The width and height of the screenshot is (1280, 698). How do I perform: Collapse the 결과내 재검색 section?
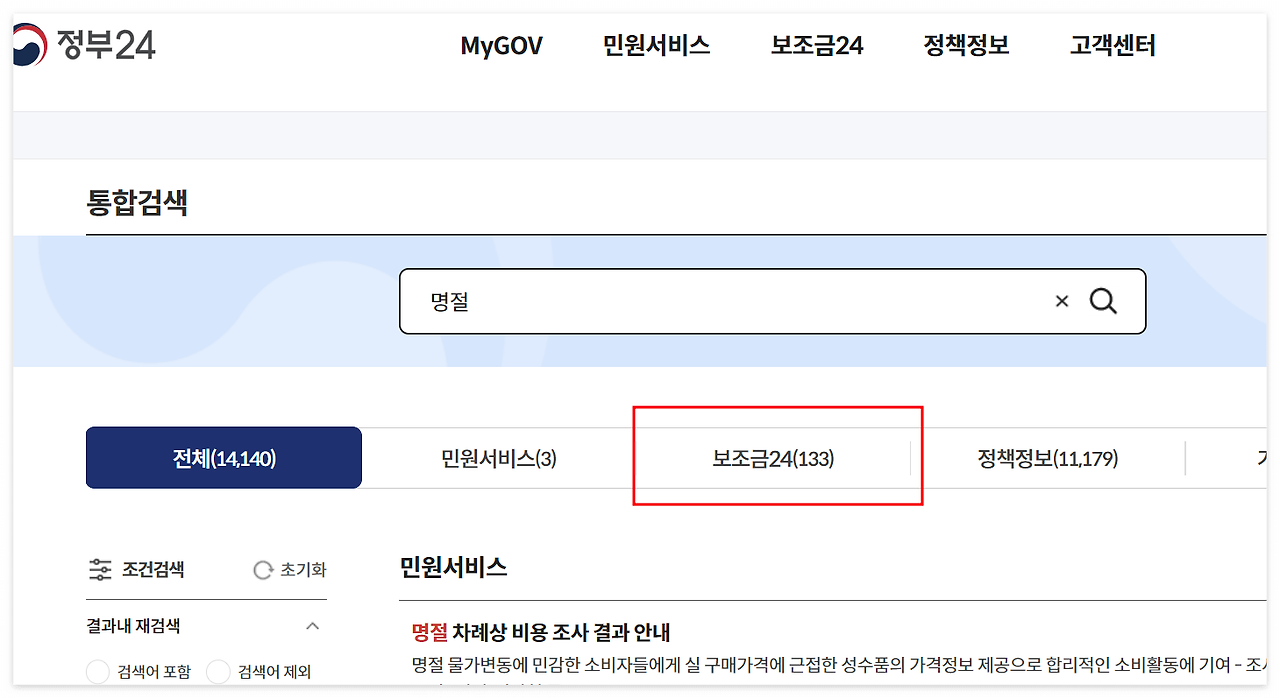point(312,627)
